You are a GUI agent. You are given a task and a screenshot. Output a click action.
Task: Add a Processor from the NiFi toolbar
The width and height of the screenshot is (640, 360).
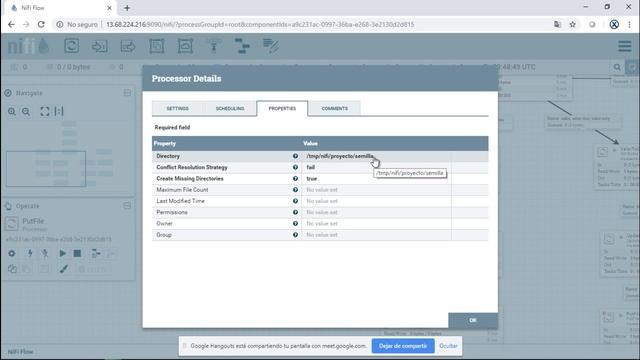click(x=71, y=46)
